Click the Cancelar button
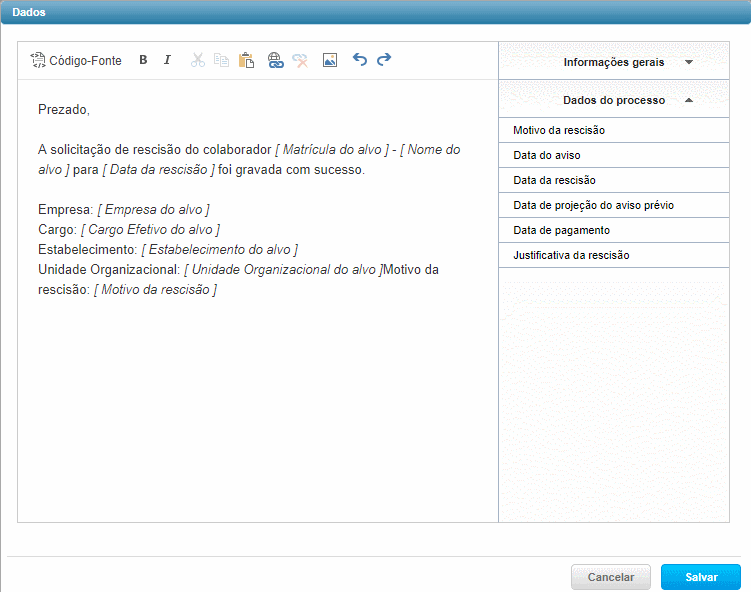 (610, 577)
